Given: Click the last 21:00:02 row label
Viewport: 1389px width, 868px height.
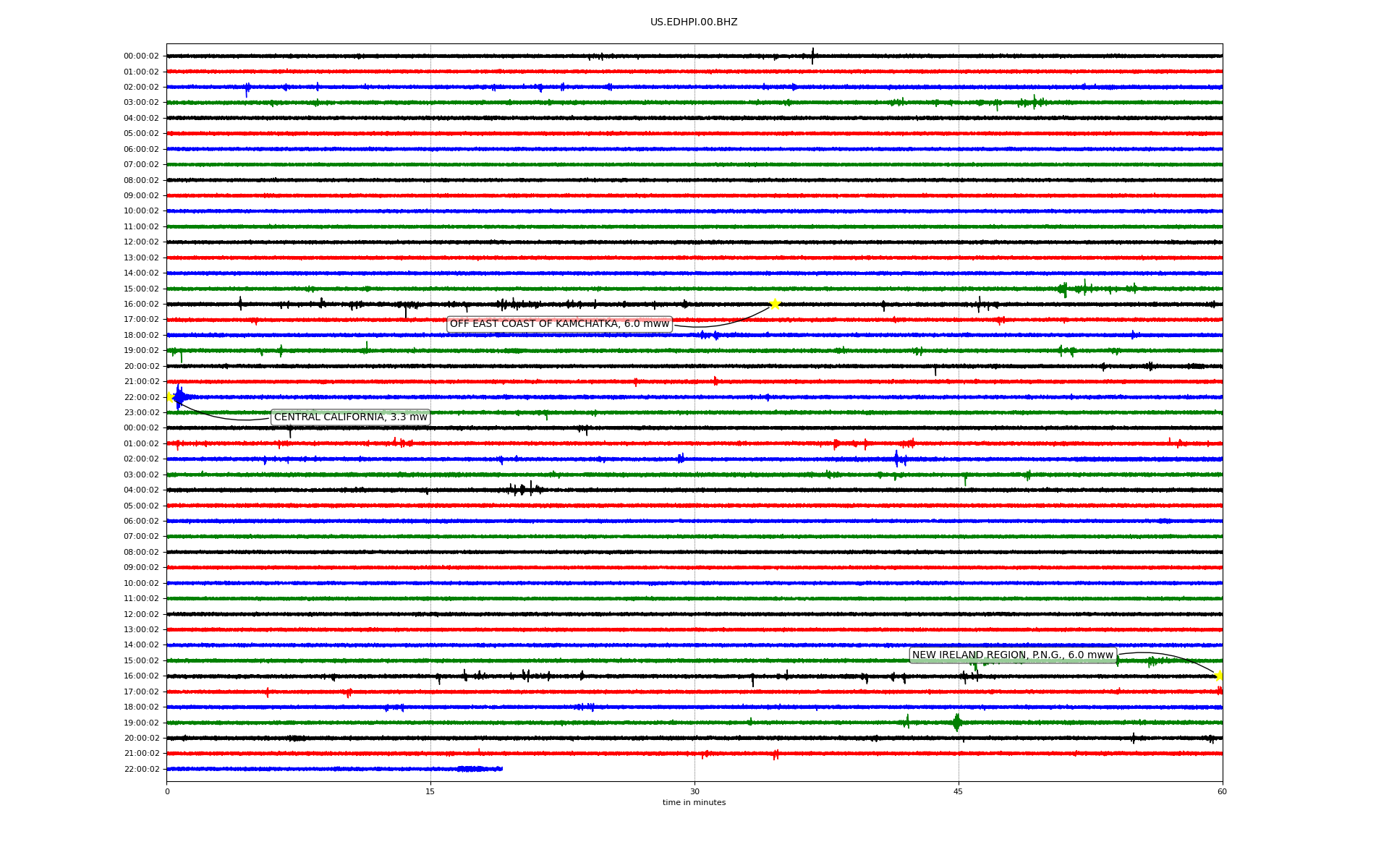Looking at the screenshot, I should click(141, 754).
